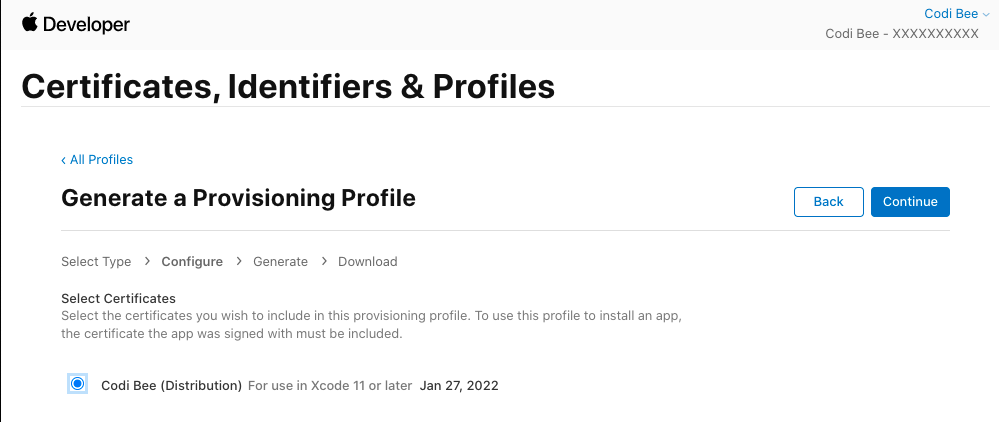
Task: Select the Download step
Action: 368,262
